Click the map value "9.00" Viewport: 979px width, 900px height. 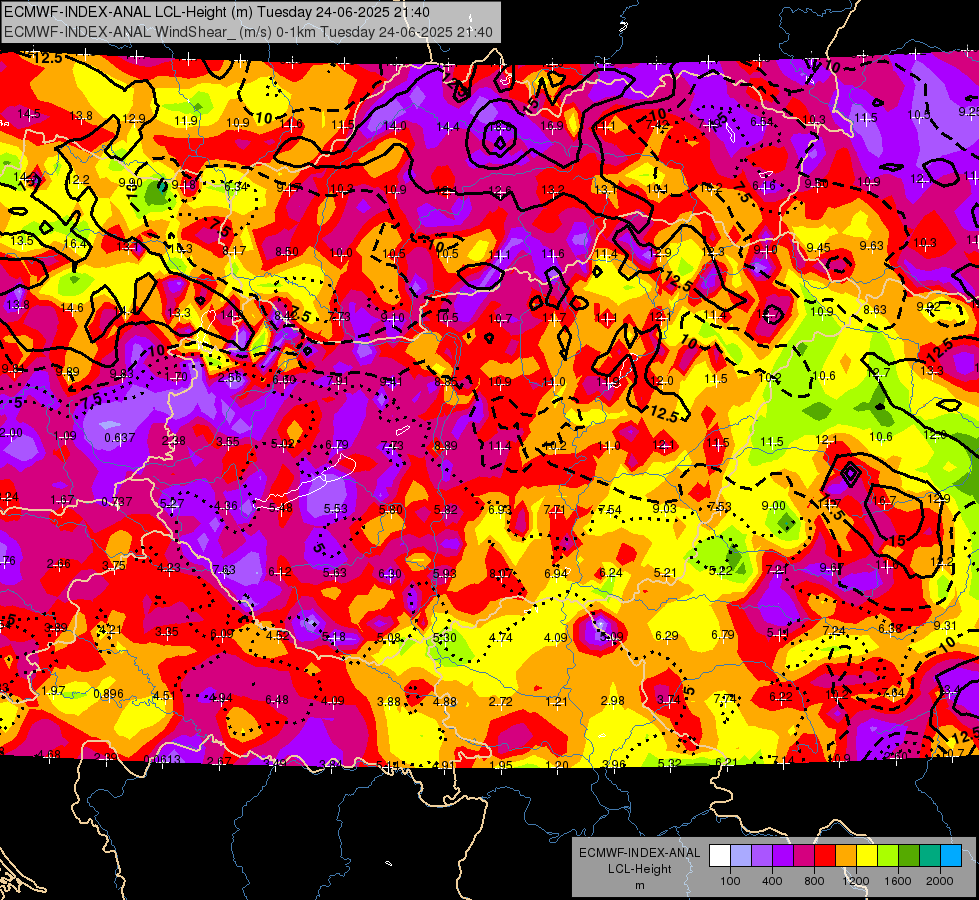pyautogui.click(x=774, y=506)
